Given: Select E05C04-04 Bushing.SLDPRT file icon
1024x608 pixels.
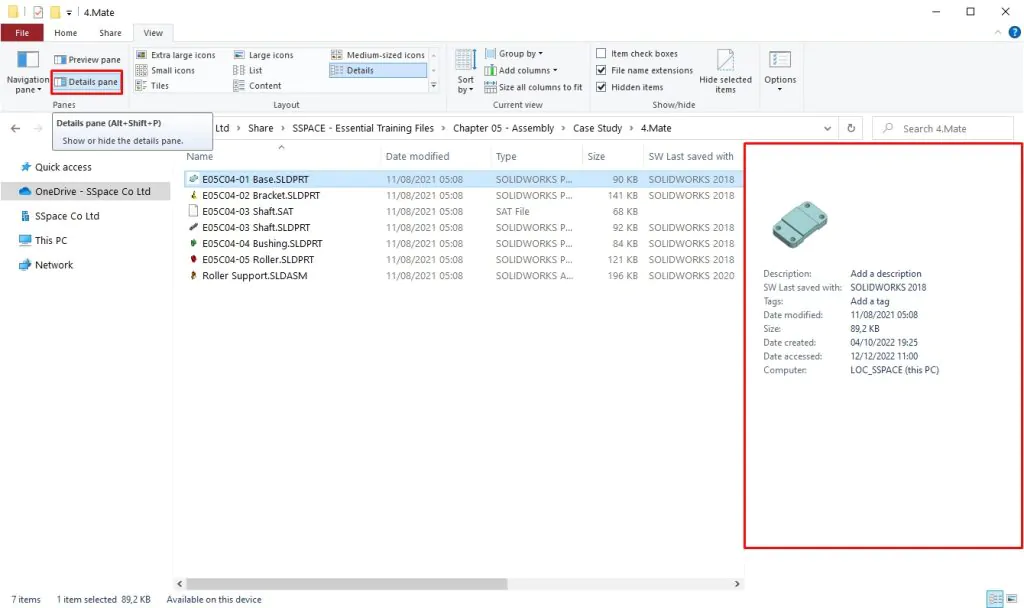Looking at the screenshot, I should click(193, 243).
